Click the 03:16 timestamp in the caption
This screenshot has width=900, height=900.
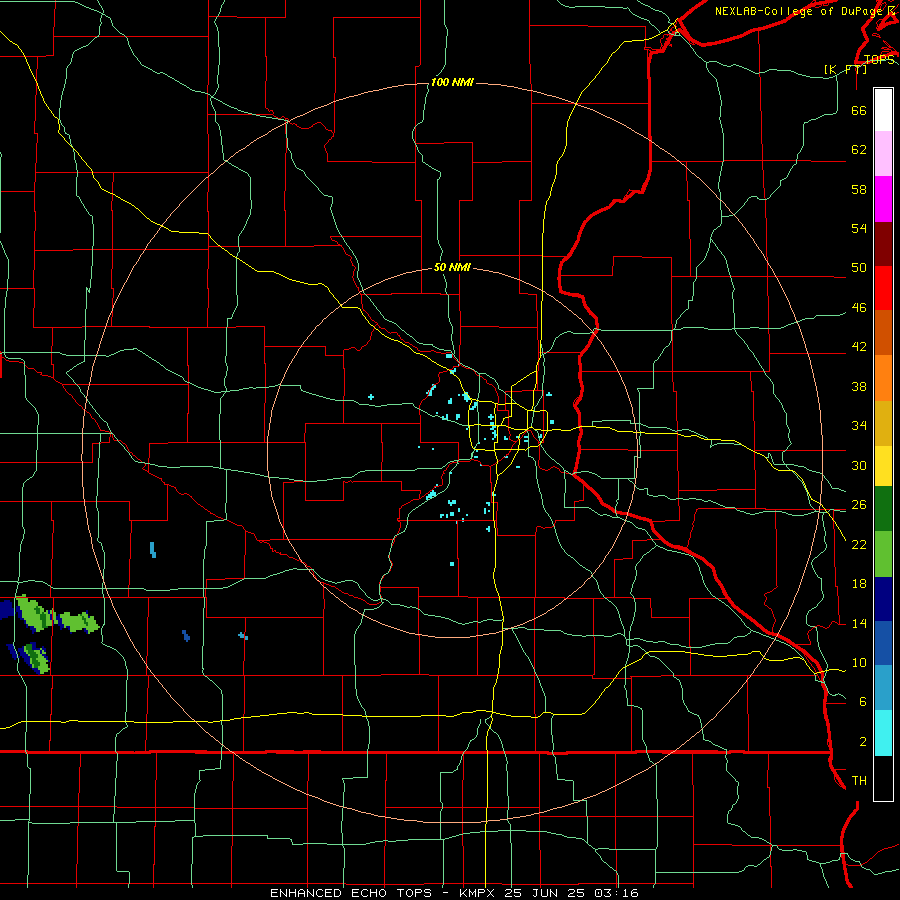[x=617, y=893]
